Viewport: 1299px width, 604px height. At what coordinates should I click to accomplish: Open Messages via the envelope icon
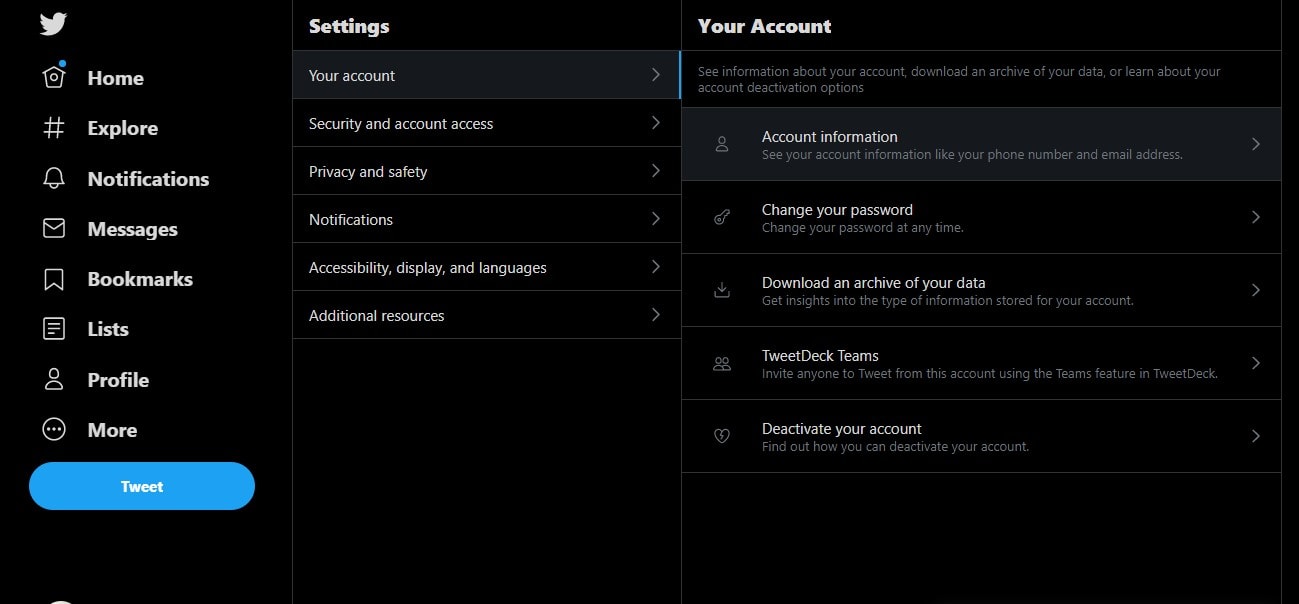click(53, 228)
